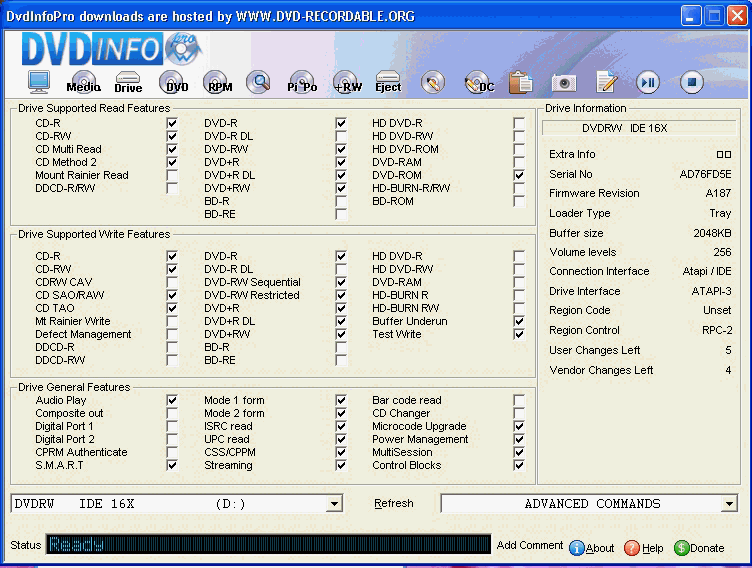Open the Drive info toolbar icon
The height and width of the screenshot is (568, 752).
pyautogui.click(x=128, y=83)
